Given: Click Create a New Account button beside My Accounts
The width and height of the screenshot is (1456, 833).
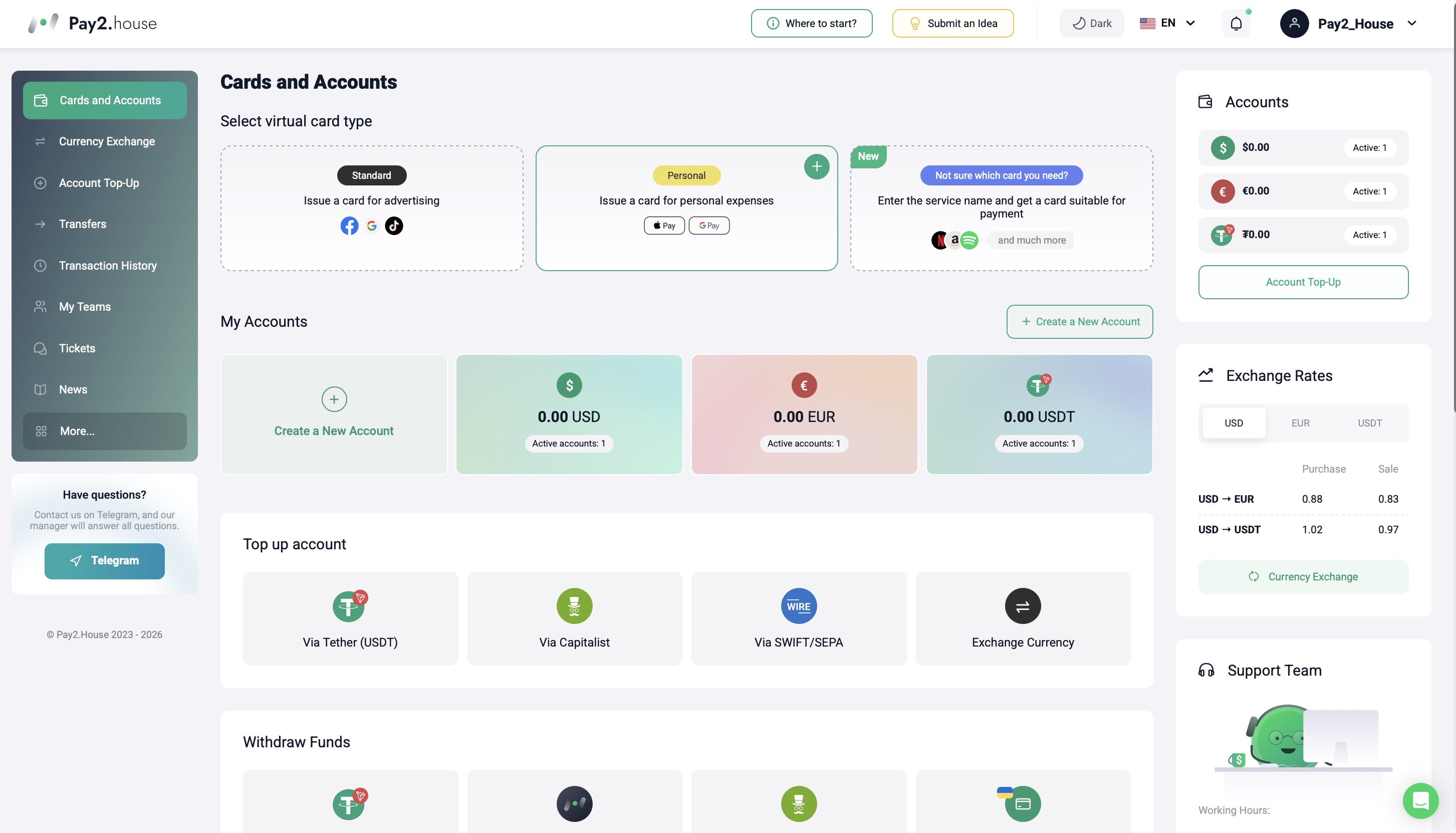Looking at the screenshot, I should pyautogui.click(x=1079, y=322).
